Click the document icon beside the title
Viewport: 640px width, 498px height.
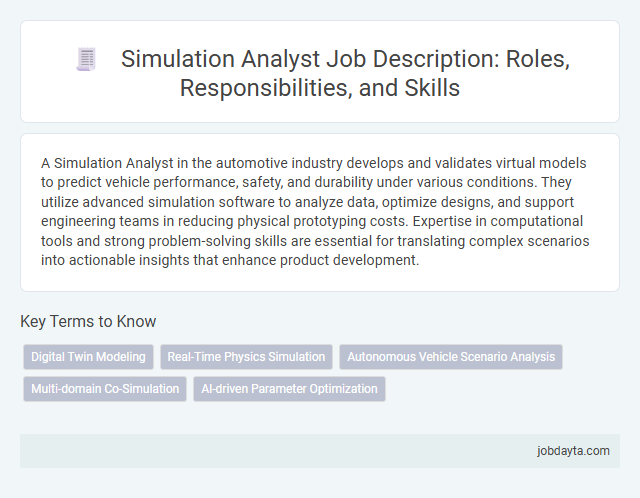pyautogui.click(x=86, y=59)
